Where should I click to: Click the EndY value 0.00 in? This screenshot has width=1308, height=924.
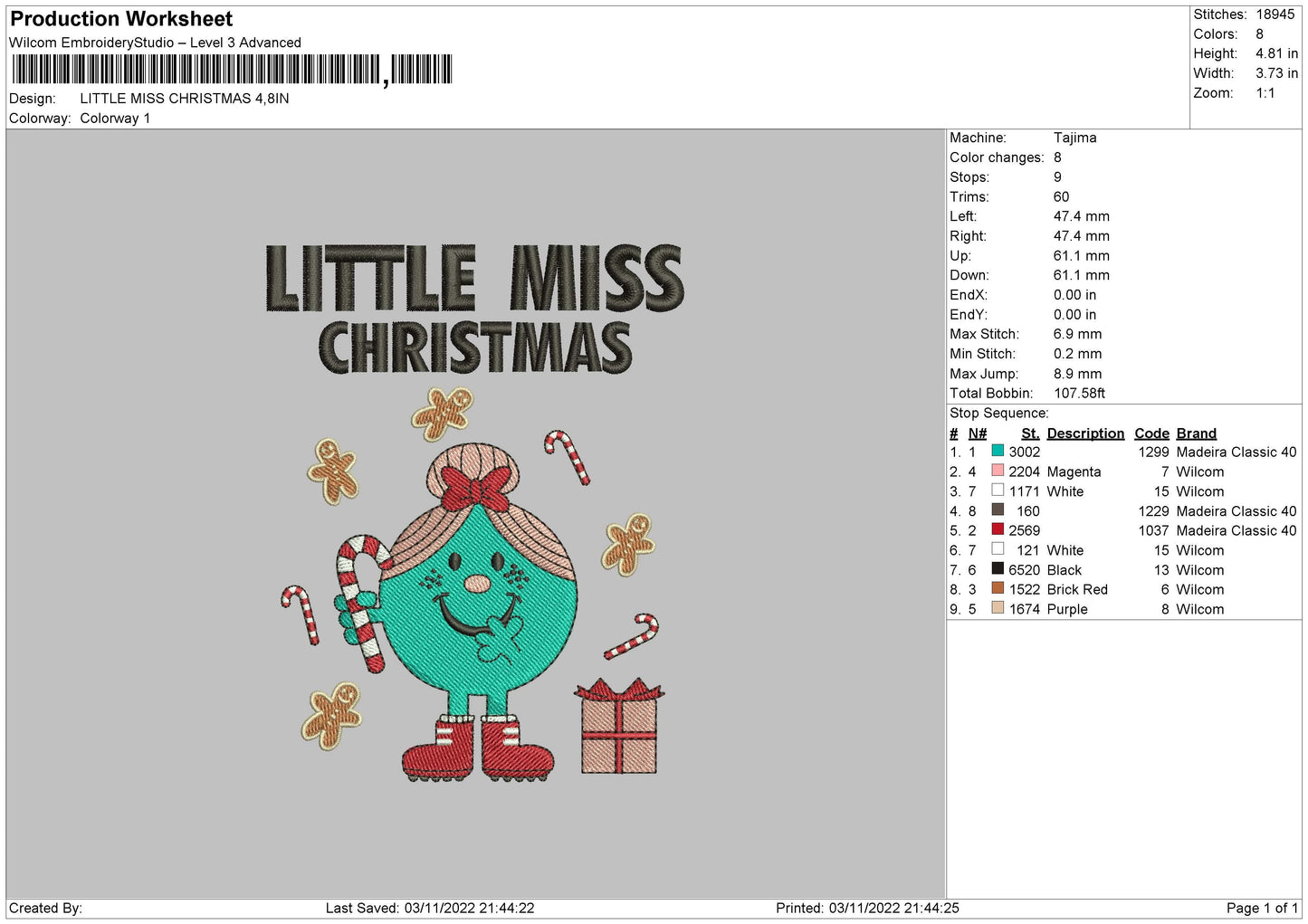coord(1074,315)
